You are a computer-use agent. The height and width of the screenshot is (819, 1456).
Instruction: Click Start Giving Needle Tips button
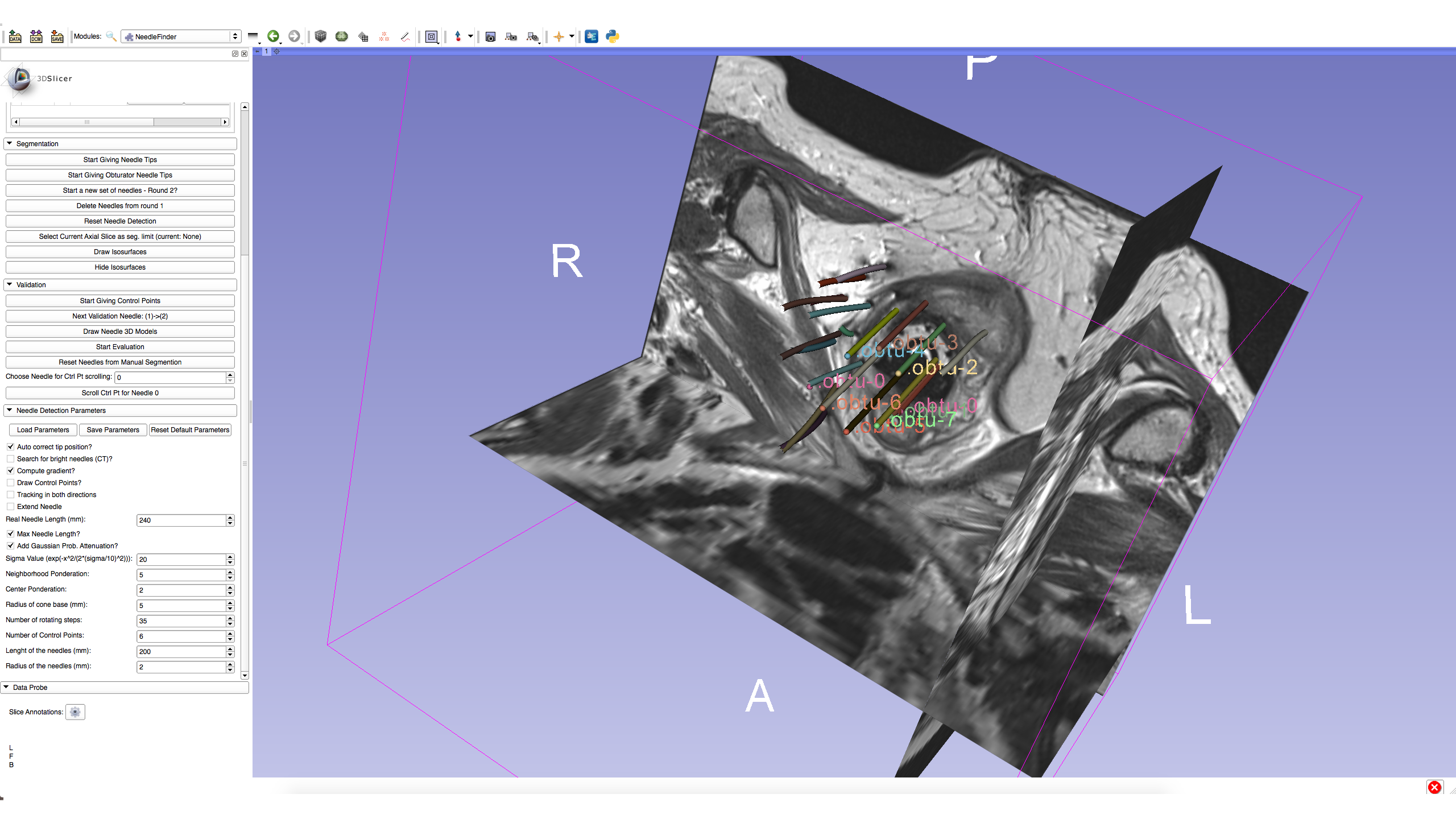click(120, 160)
